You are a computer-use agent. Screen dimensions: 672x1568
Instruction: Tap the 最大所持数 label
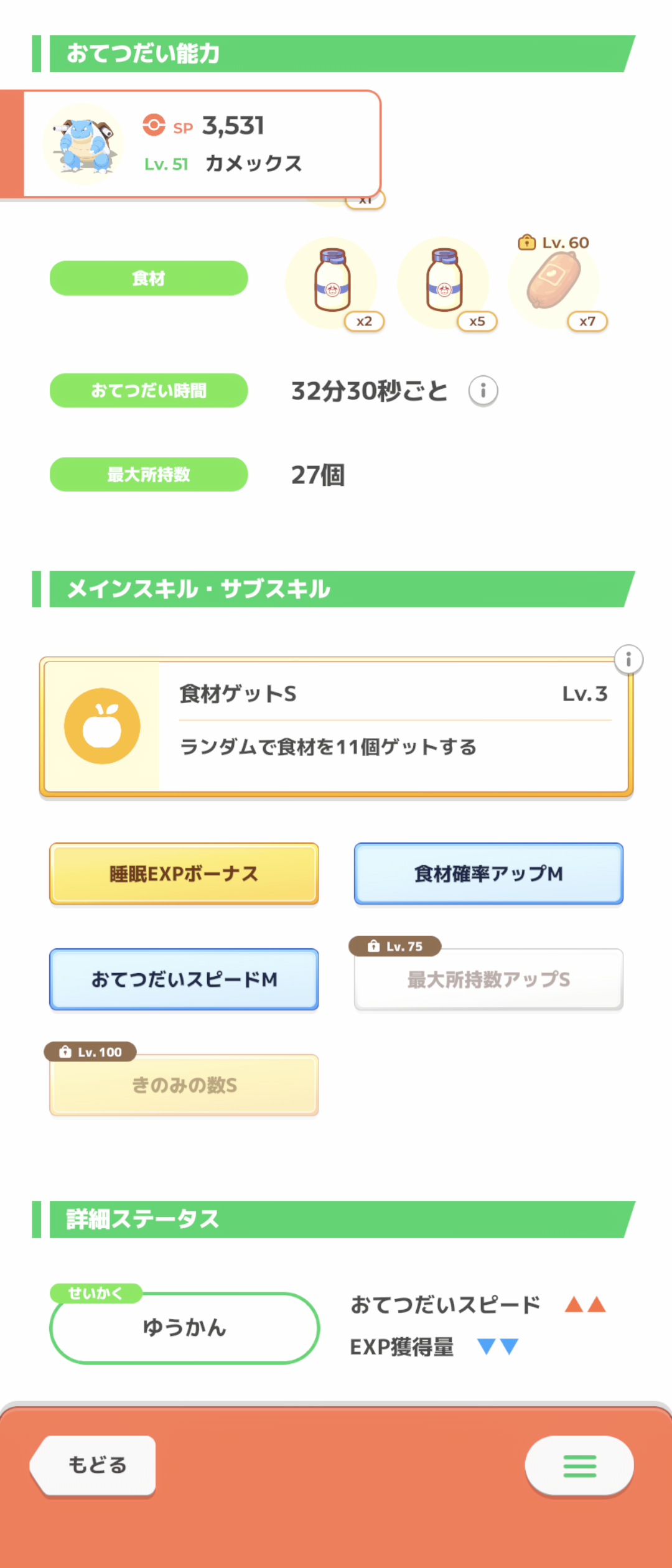point(149,475)
